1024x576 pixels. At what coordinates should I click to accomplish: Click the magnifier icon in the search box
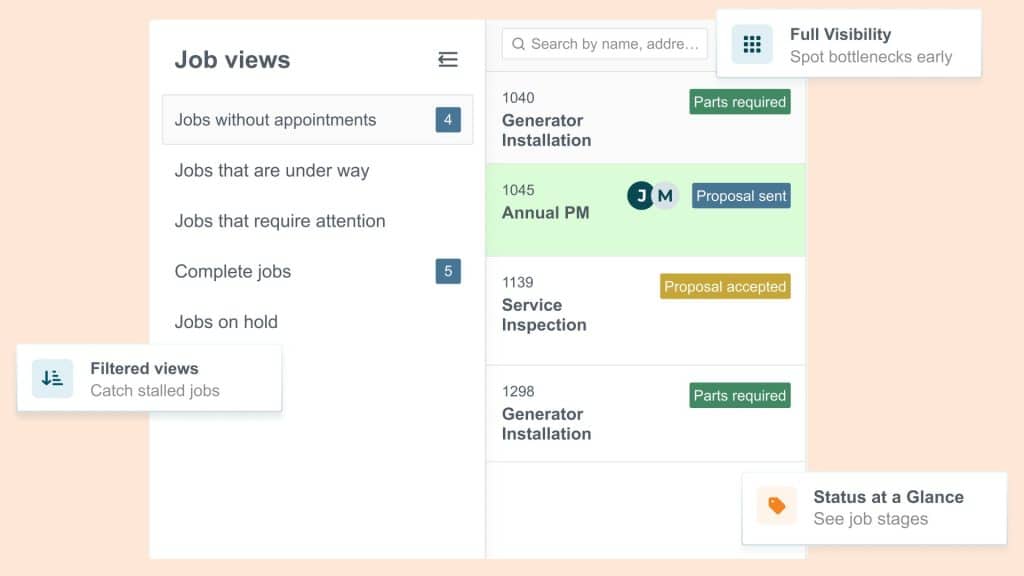(519, 44)
